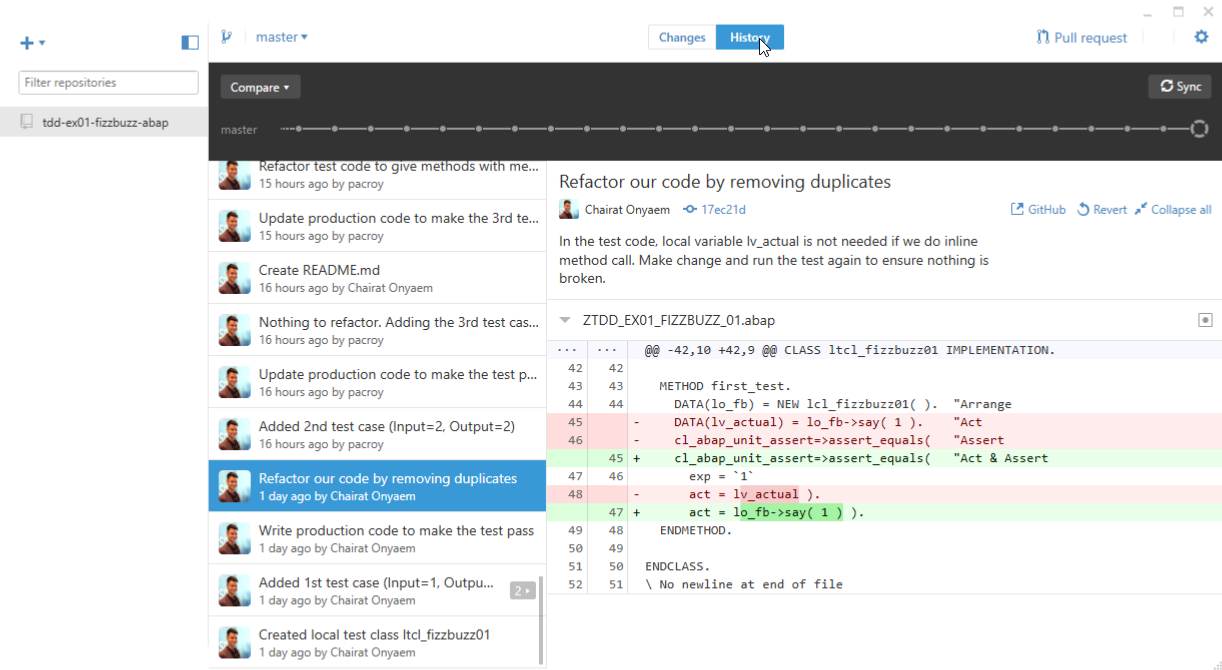Select commit 'Added 1st test case (Input=1'
Viewport: 1222px width, 670px height.
point(377,590)
